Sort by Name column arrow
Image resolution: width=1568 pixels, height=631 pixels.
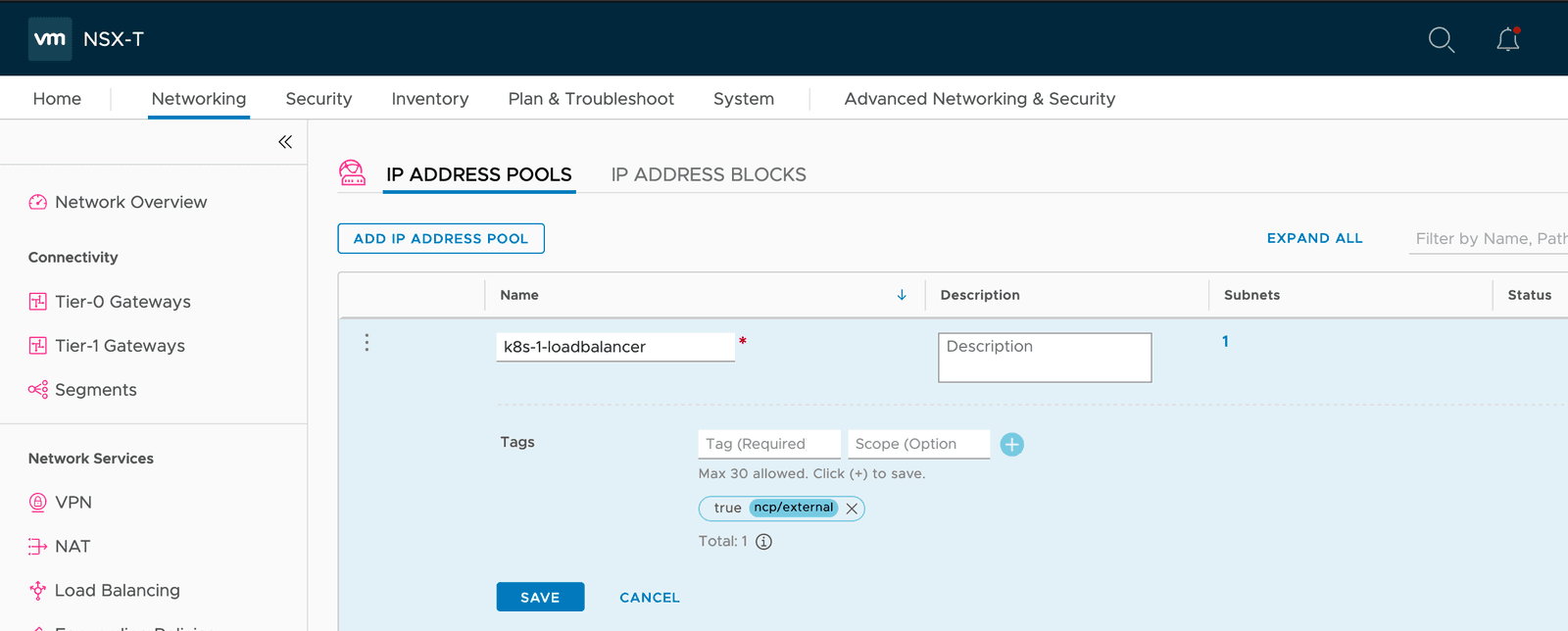902,295
